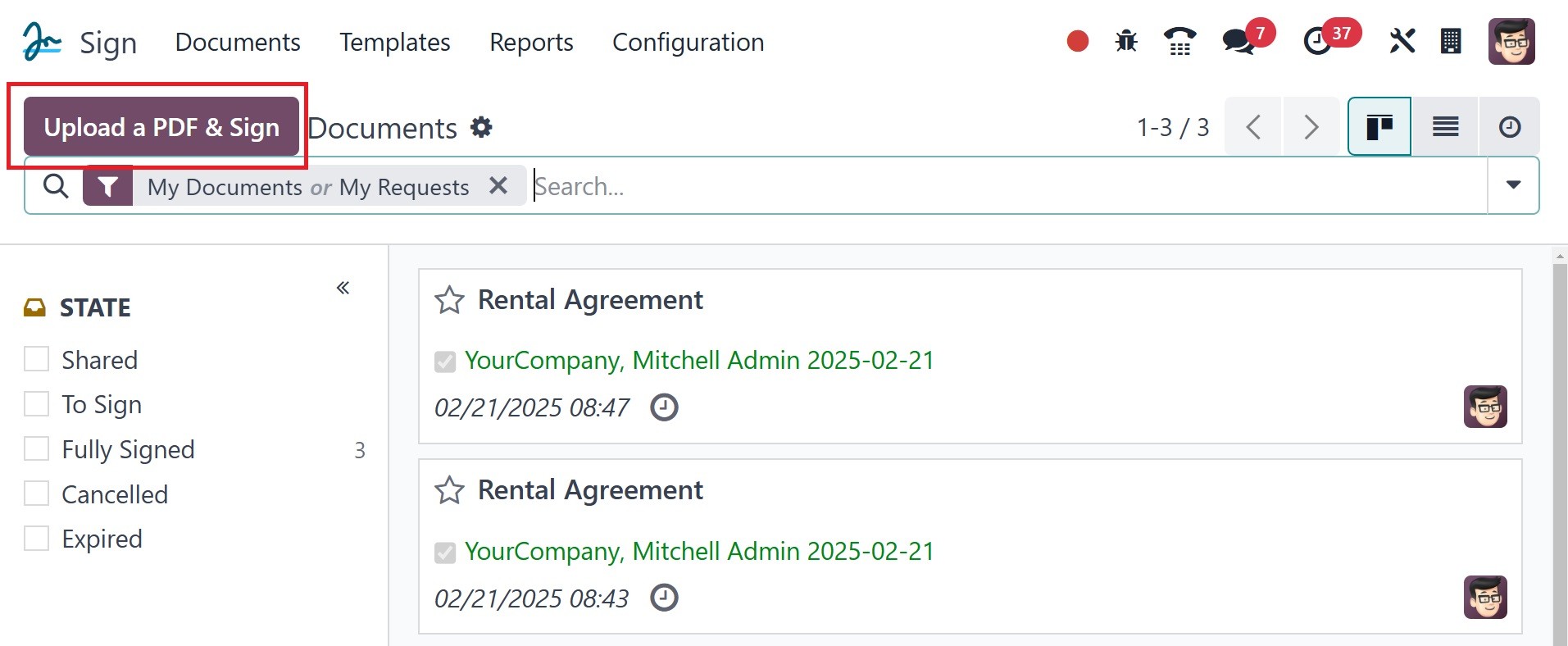Check the Shared state filter
Viewport: 1568px width, 646px height.
[x=36, y=359]
